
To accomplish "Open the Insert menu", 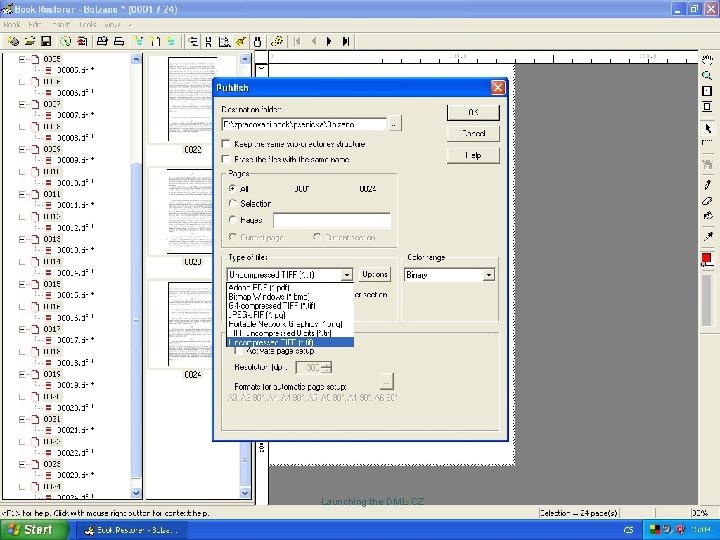I will pos(61,24).
